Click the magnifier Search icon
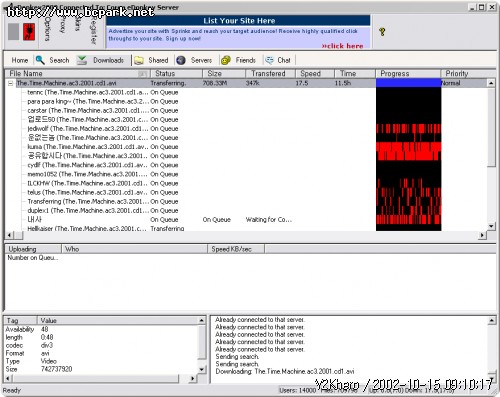 tap(40, 60)
